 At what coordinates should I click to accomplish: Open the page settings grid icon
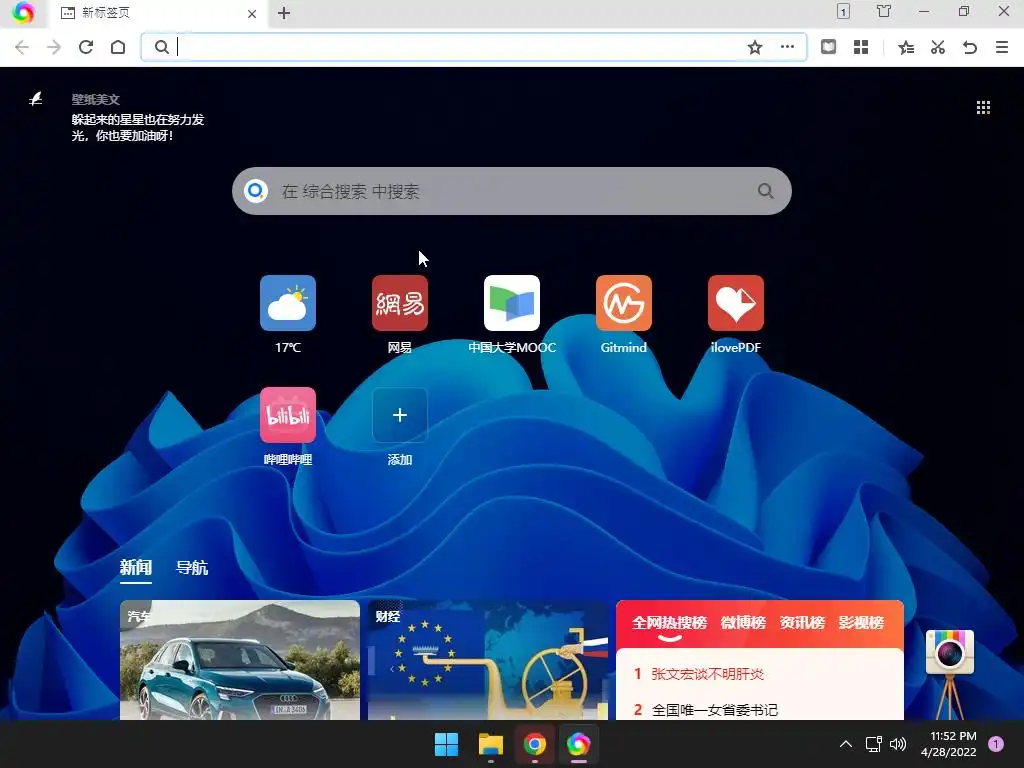coord(984,108)
